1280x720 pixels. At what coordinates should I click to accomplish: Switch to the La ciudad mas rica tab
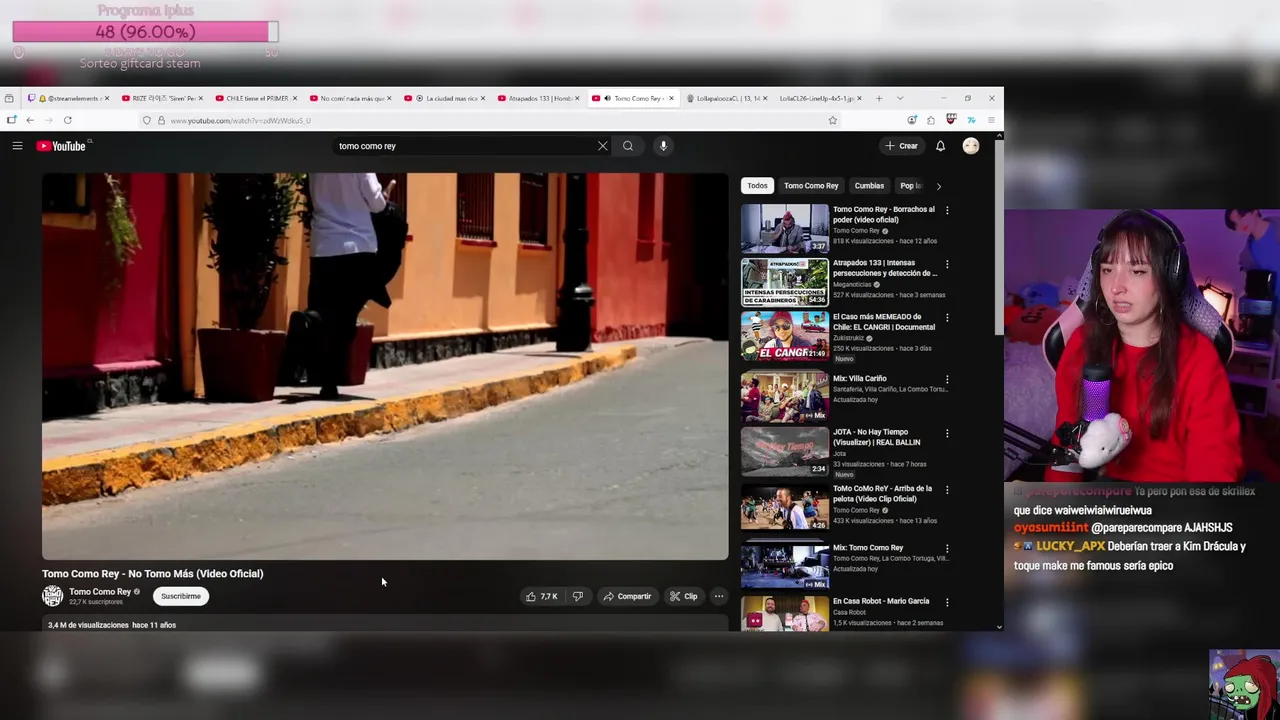coord(443,98)
